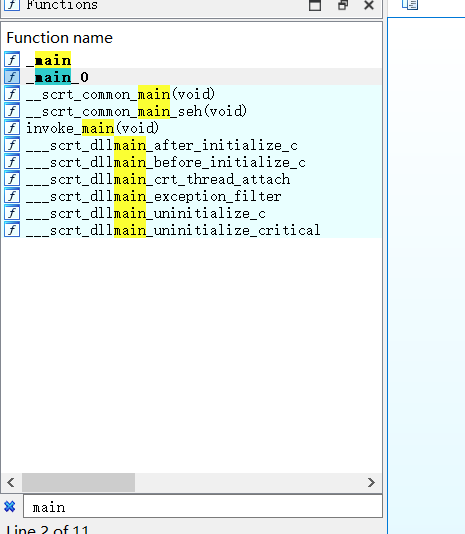
Task: Click icon beside ___scrt_dllmain_uninitialize_critical
Action: tap(12, 230)
